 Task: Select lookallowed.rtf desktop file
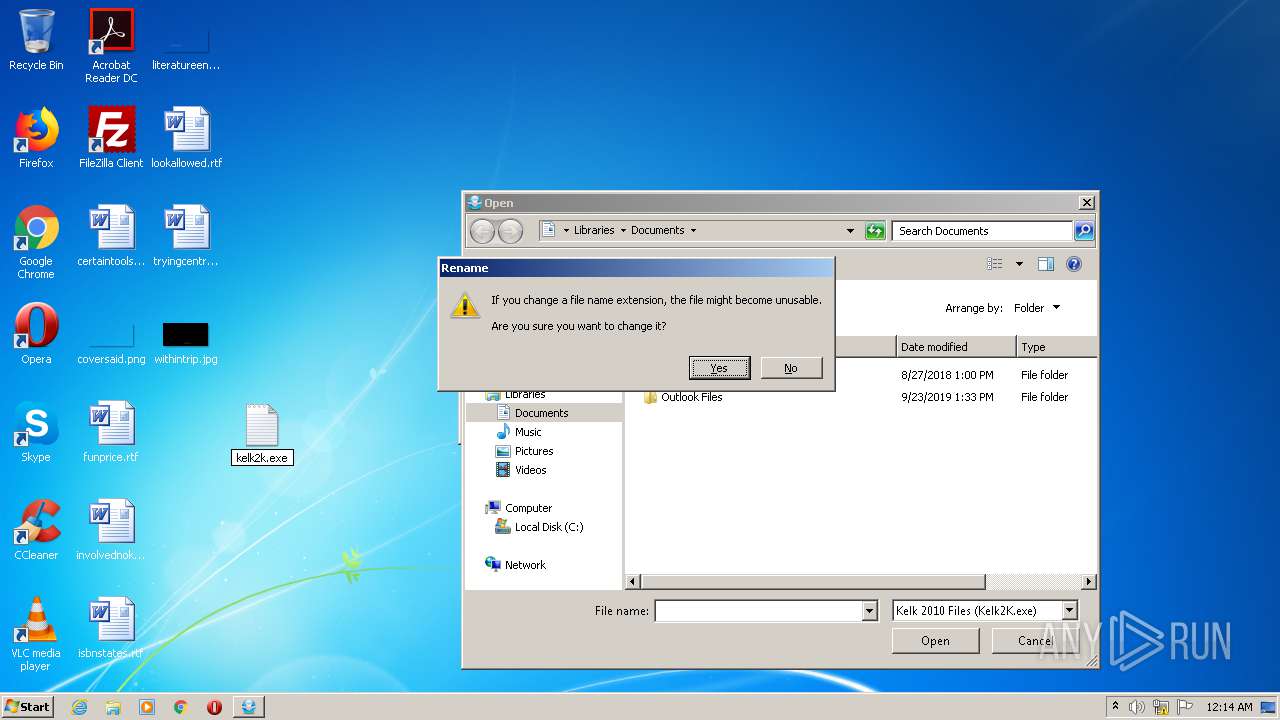187,138
